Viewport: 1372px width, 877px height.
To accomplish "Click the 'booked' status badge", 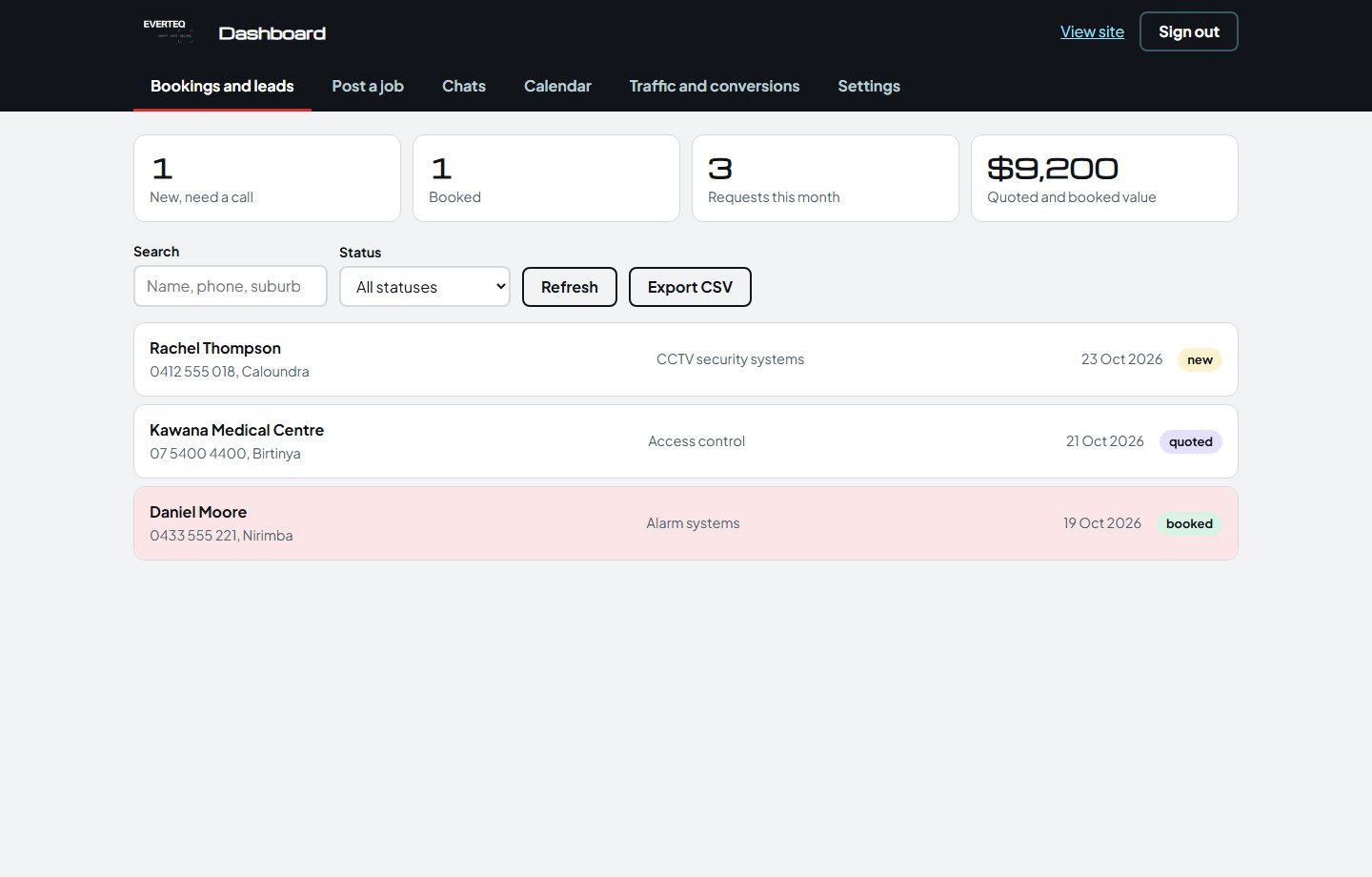I will pos(1189,523).
